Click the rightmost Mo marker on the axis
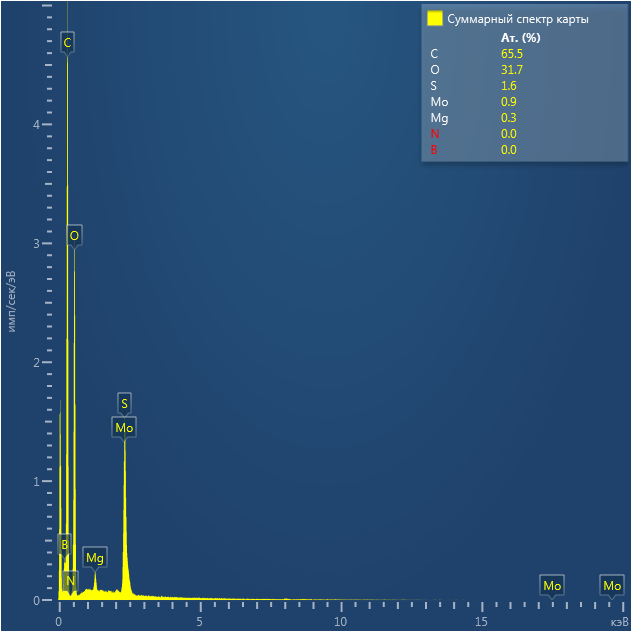632x632 pixels. point(612,585)
